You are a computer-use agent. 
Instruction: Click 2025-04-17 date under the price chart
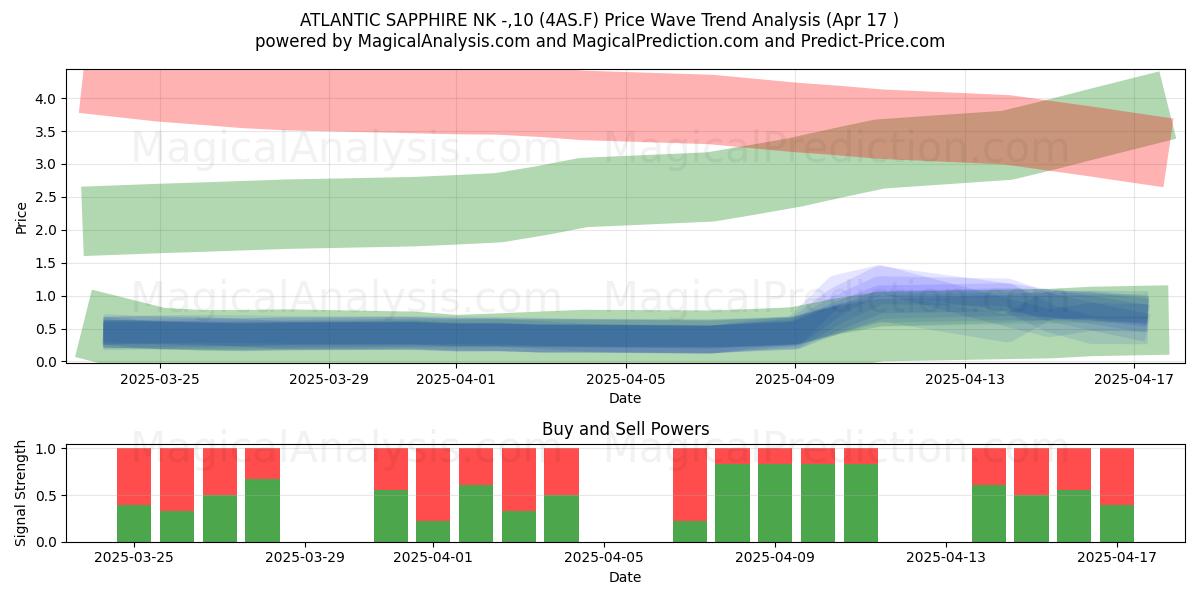tap(1134, 380)
